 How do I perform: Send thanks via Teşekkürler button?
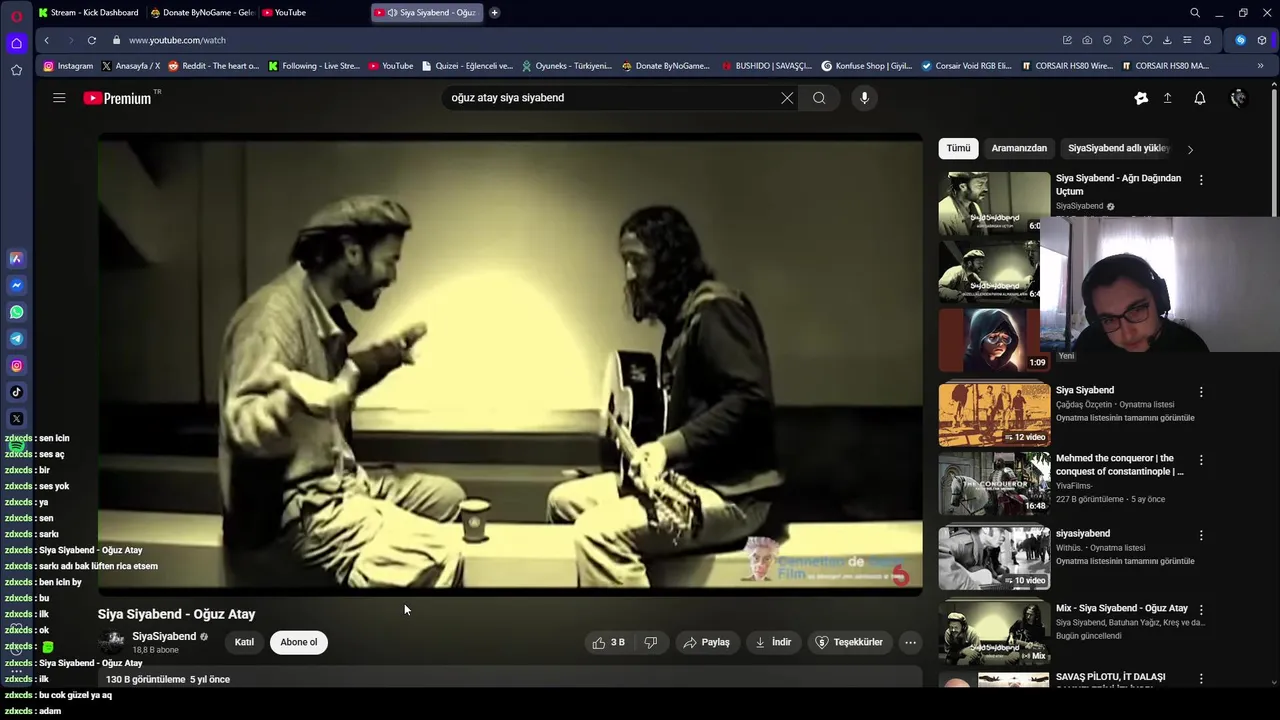pyautogui.click(x=849, y=642)
